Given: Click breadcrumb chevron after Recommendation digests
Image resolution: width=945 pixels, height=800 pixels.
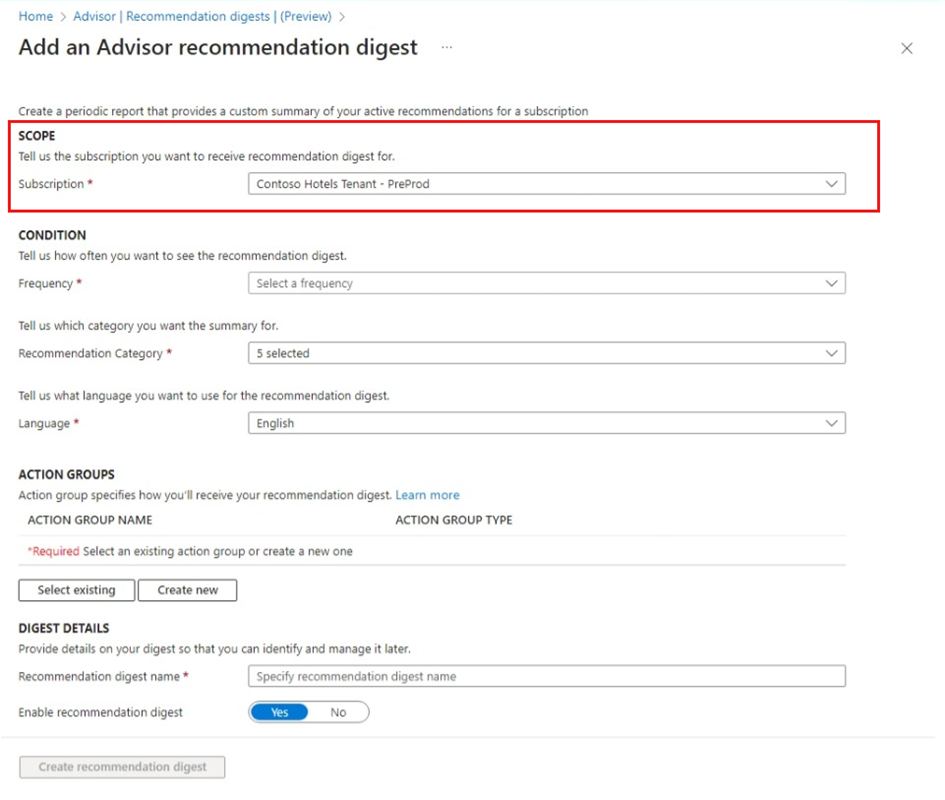Looking at the screenshot, I should pos(342,17).
